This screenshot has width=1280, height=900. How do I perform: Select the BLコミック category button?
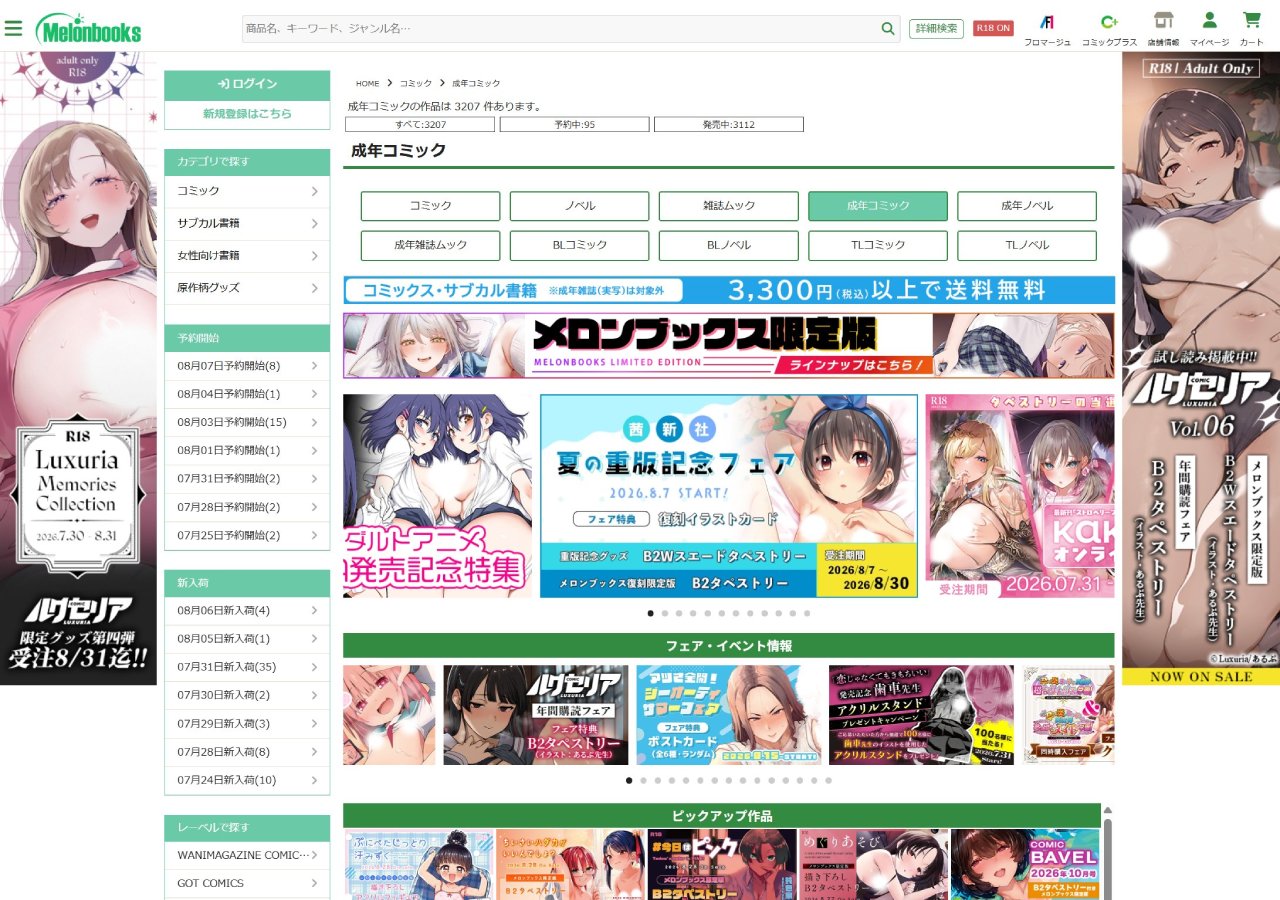579,245
